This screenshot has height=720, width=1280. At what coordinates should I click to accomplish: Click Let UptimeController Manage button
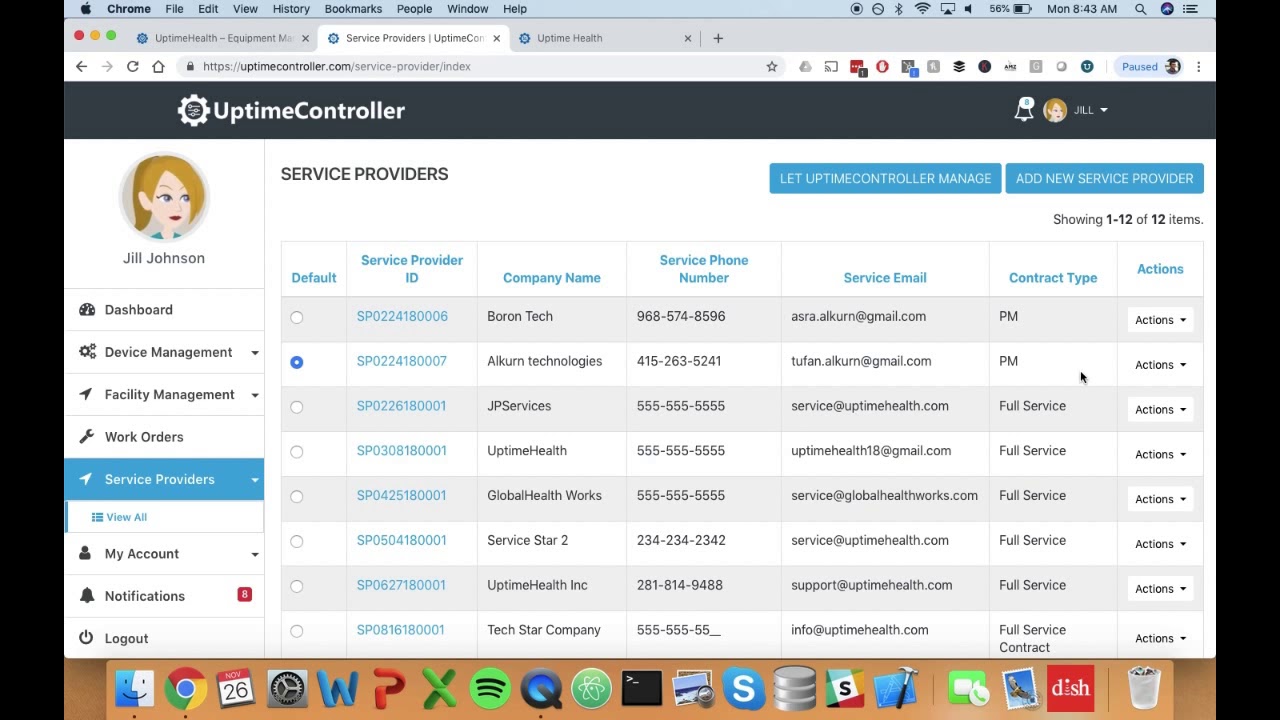click(885, 179)
